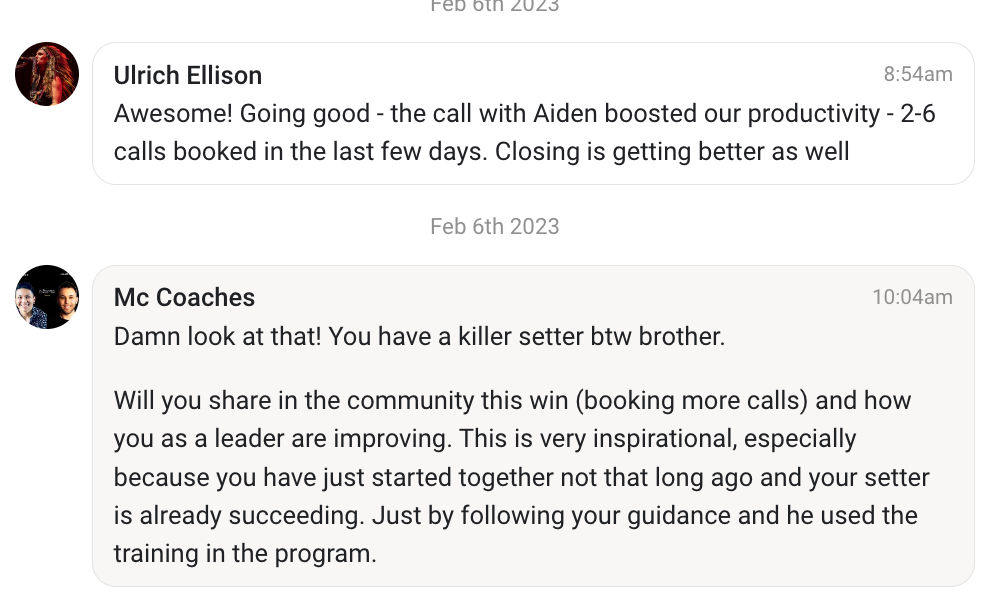Select the Ulrich Ellison sender name
This screenshot has width=998, height=616.
(x=188, y=75)
